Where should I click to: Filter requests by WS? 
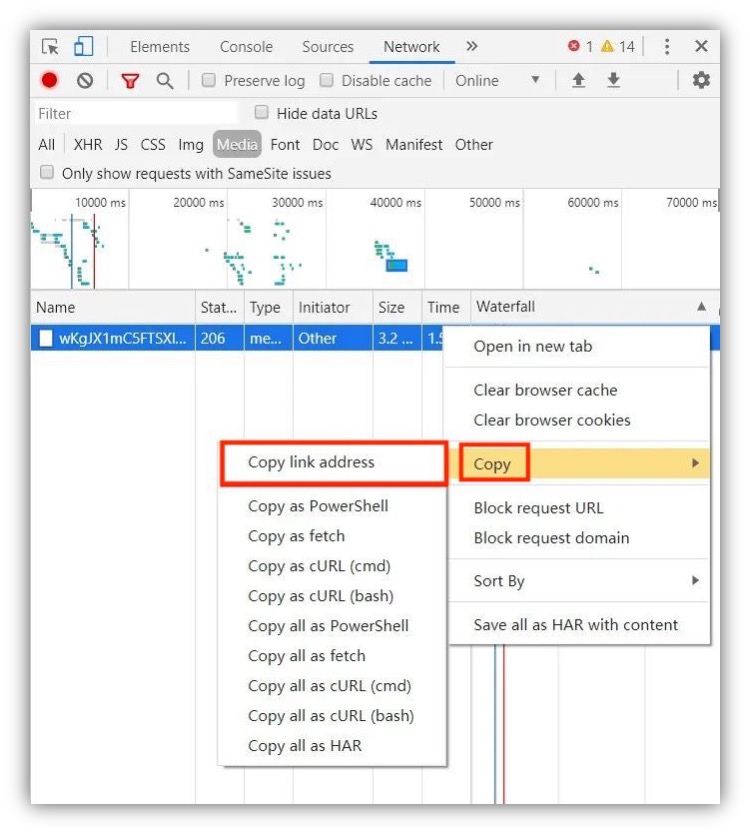coord(362,145)
